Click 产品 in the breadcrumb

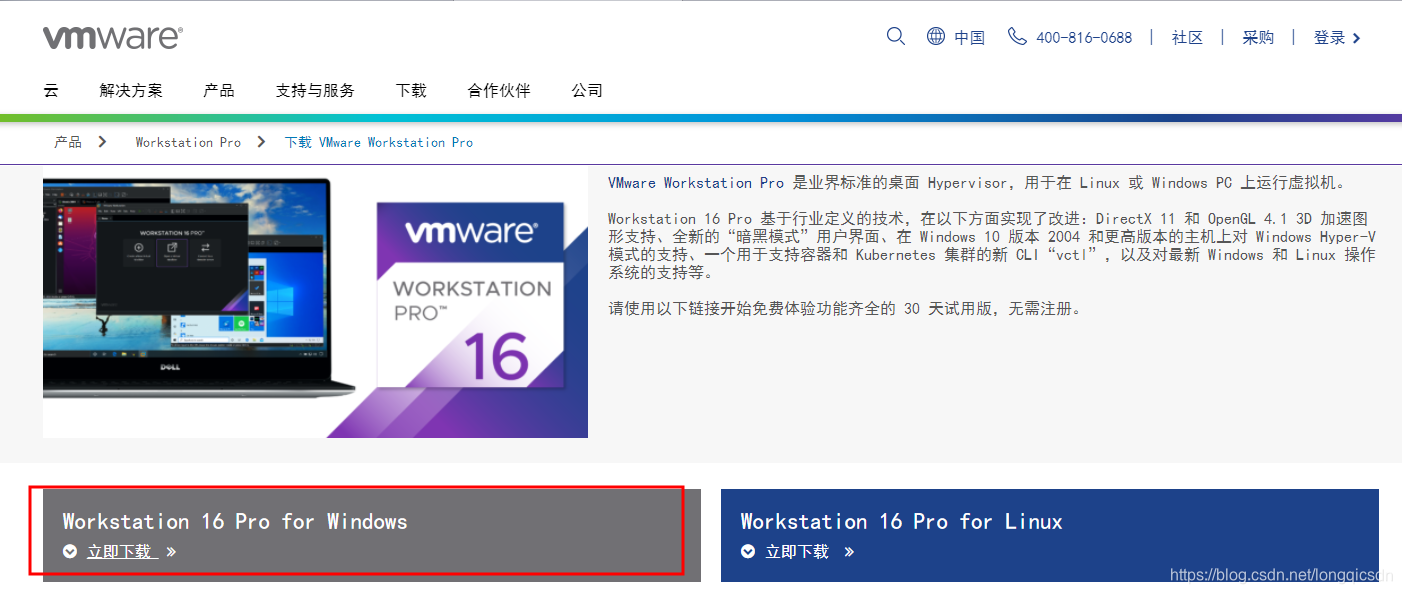[x=68, y=142]
